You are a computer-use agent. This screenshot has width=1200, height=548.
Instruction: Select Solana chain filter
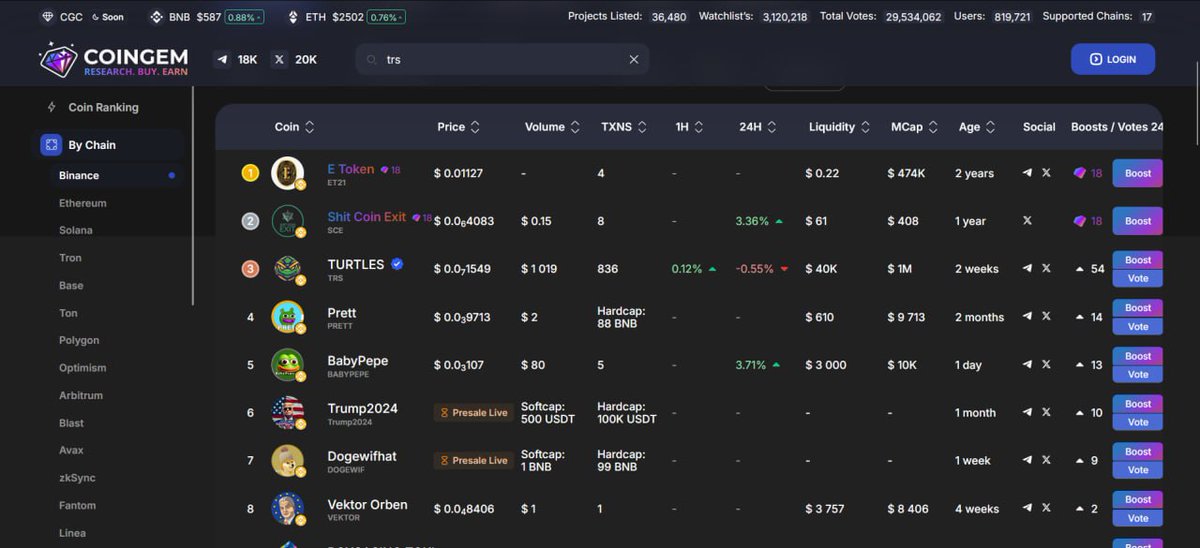click(75, 230)
